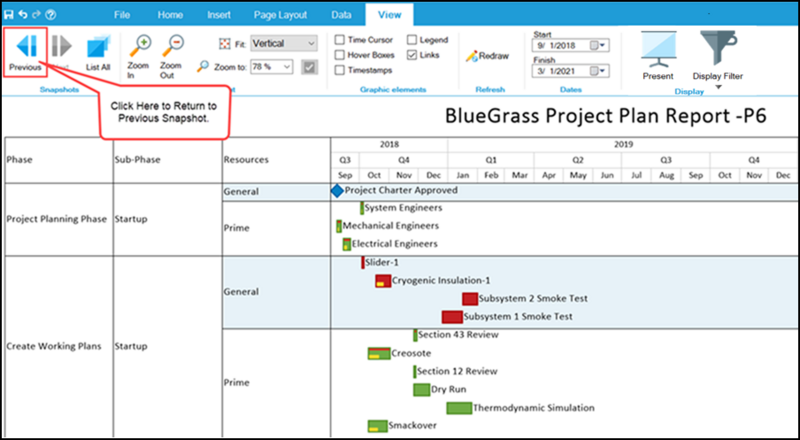Open the Fit Vertical dropdown
Viewport: 800px width, 440px height.
(284, 43)
